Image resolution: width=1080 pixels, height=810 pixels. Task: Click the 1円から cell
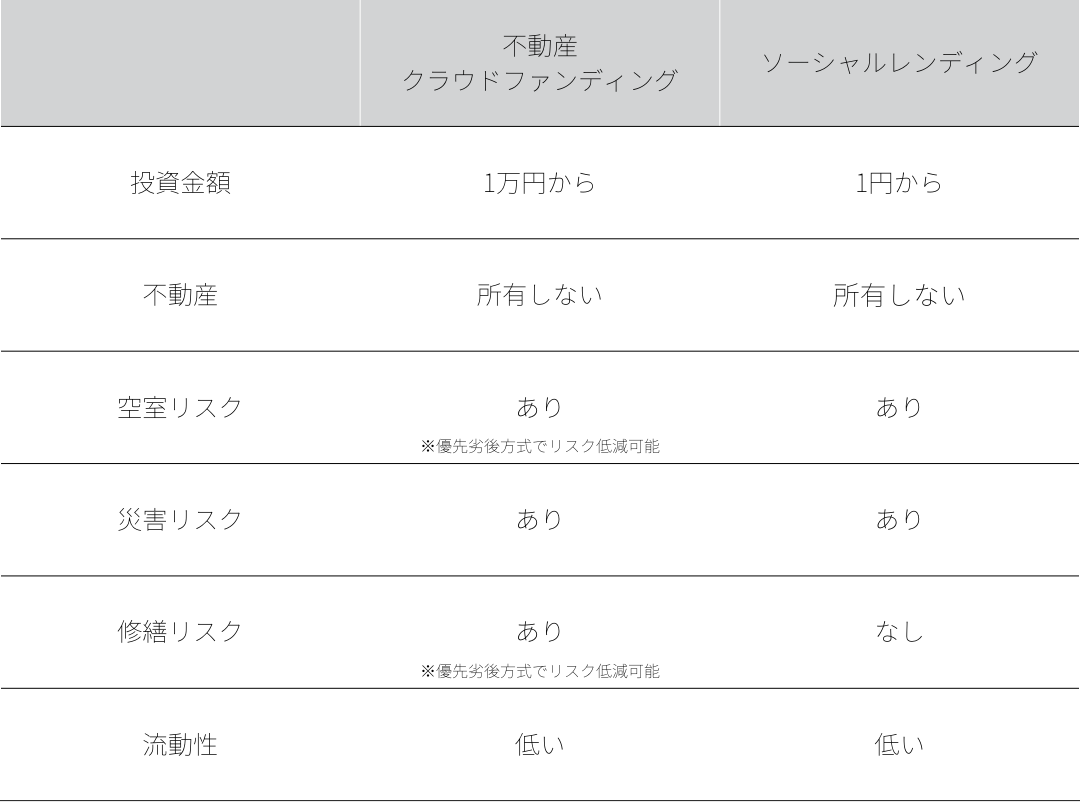pyautogui.click(x=899, y=183)
